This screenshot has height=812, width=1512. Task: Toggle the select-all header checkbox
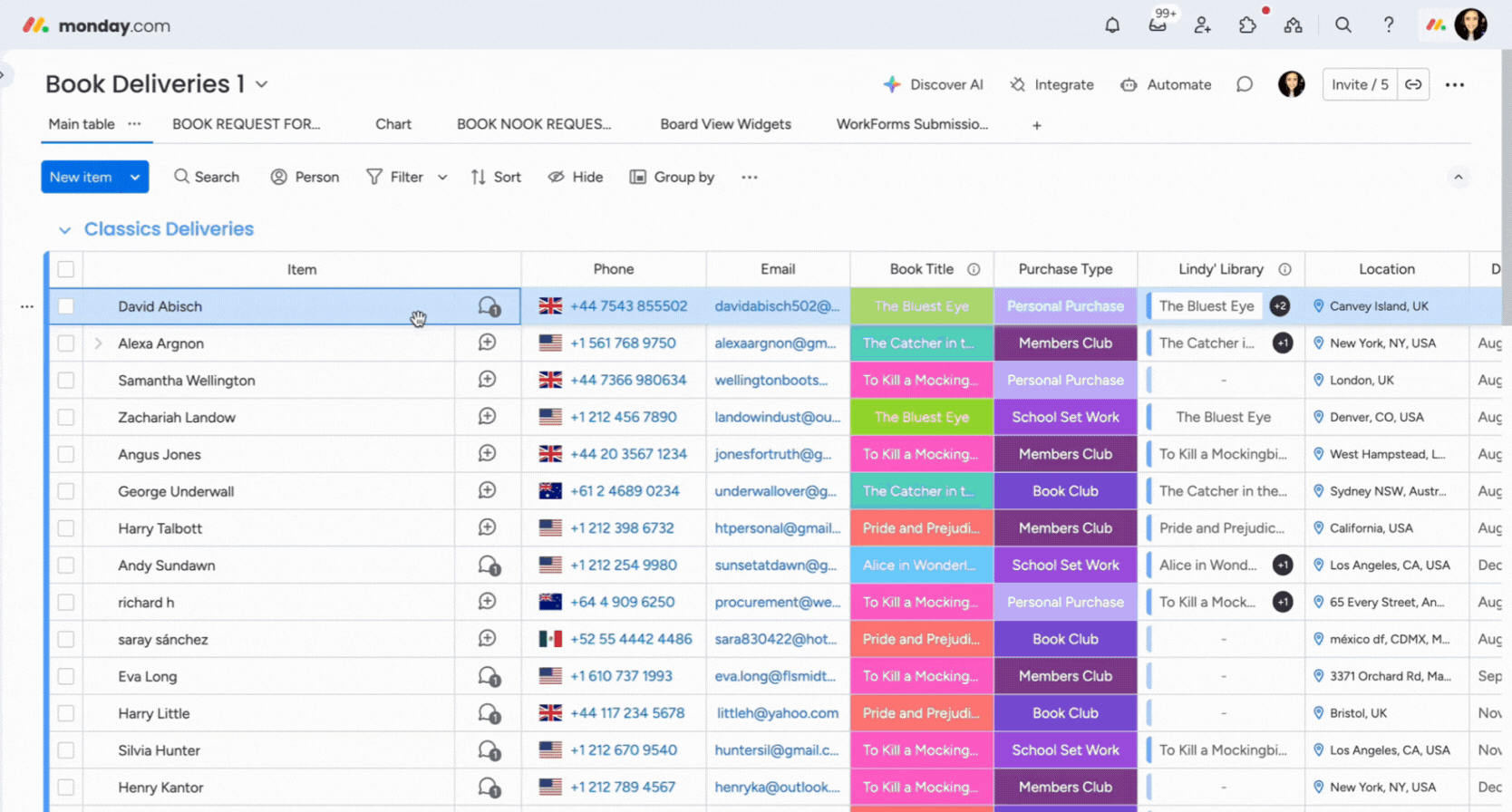point(66,269)
